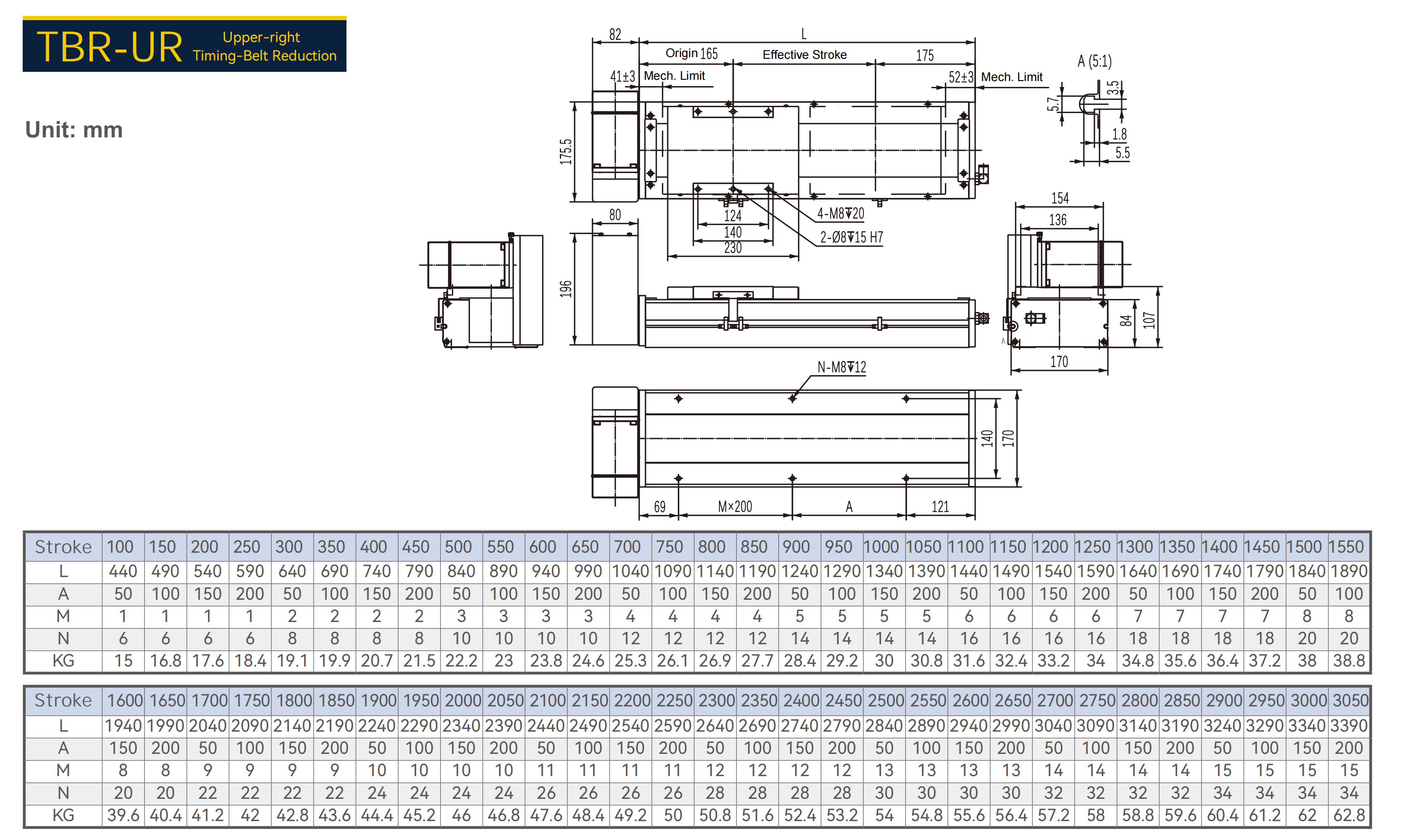1401x840 pixels.
Task: Click the '196' vertical dimension
Action: click(x=566, y=289)
